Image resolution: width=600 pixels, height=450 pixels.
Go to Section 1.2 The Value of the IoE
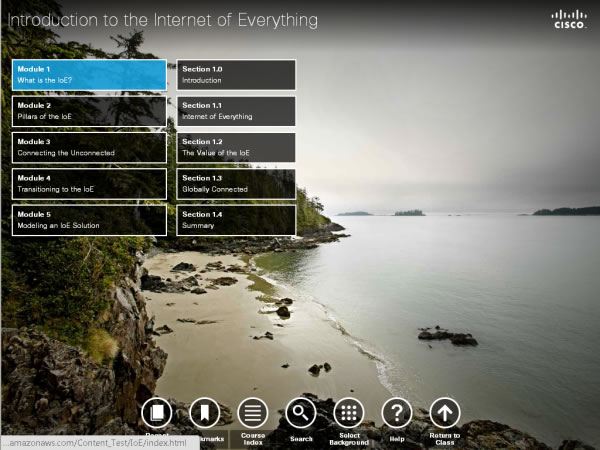tap(236, 147)
